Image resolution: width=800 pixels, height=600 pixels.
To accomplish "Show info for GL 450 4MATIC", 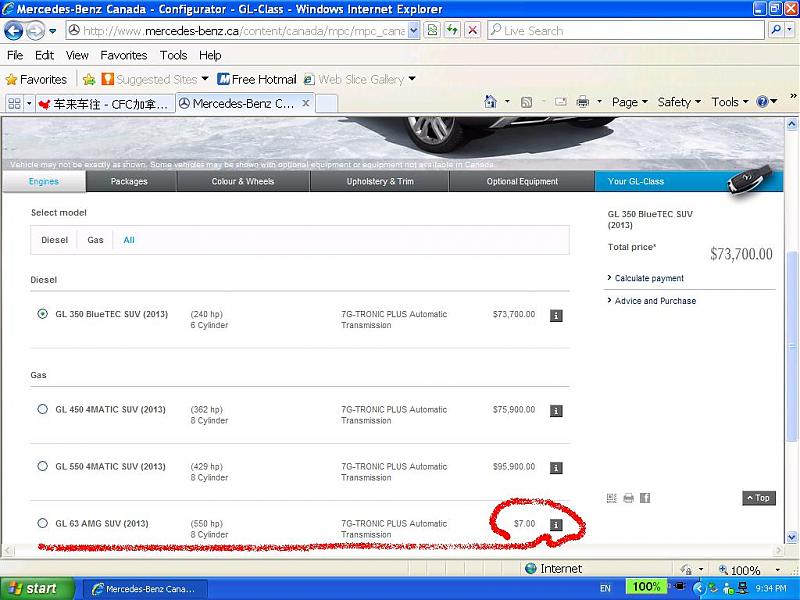I will tap(556, 411).
